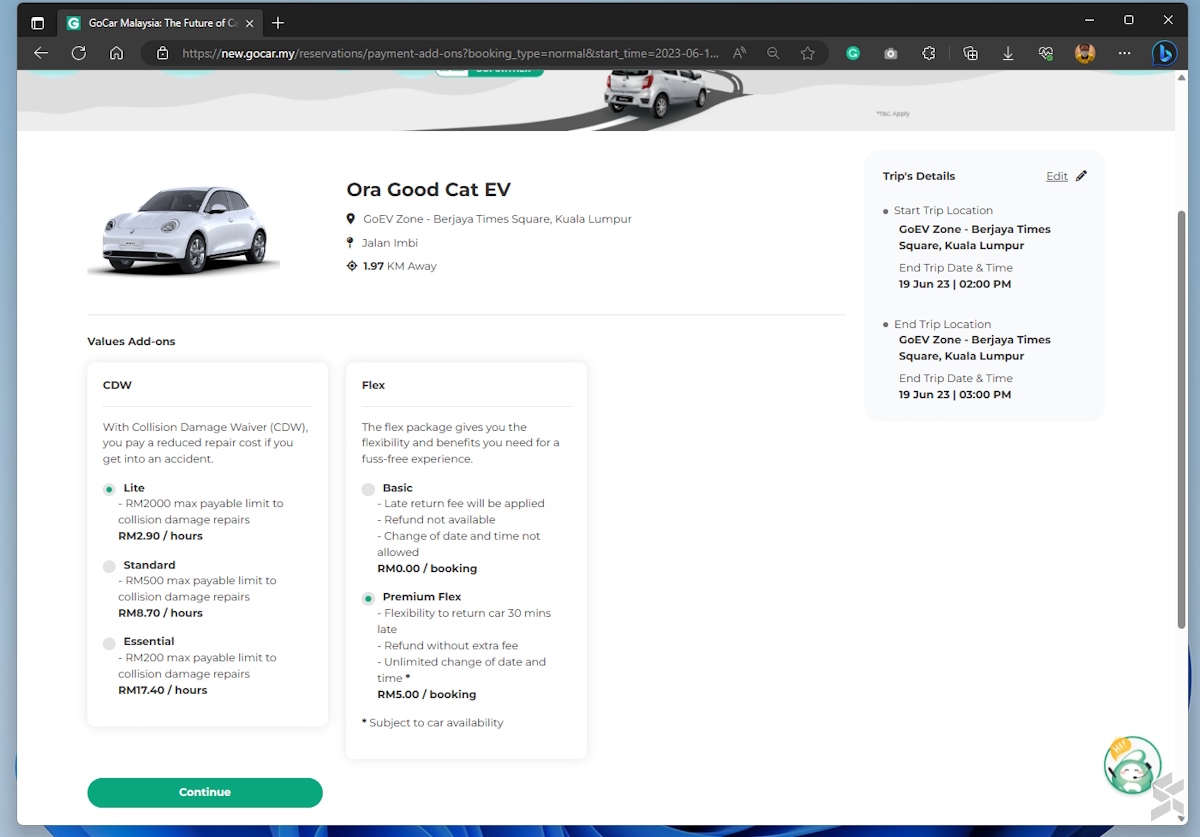
Task: Open Browser Essentials heart icon
Action: click(1046, 53)
